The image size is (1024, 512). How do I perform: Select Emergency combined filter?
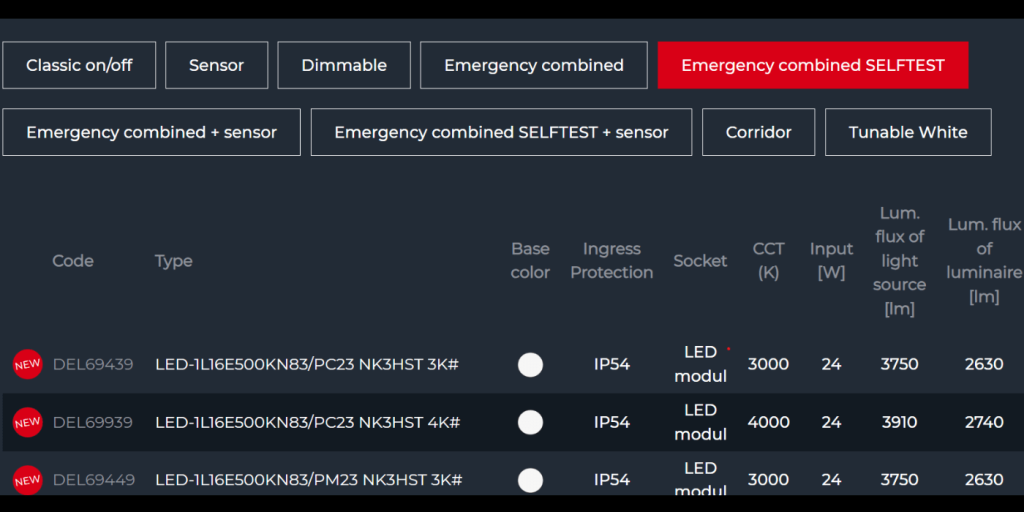533,65
